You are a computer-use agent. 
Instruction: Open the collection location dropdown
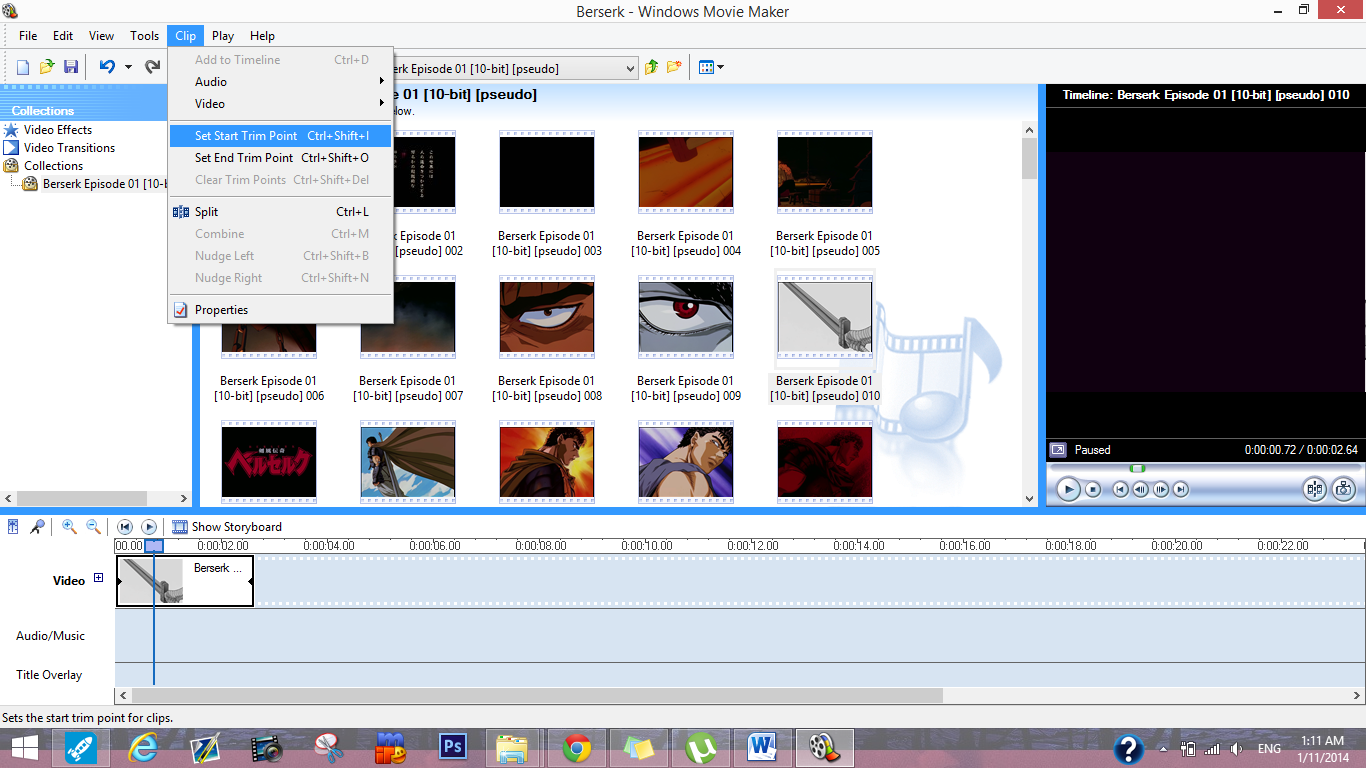(x=630, y=68)
